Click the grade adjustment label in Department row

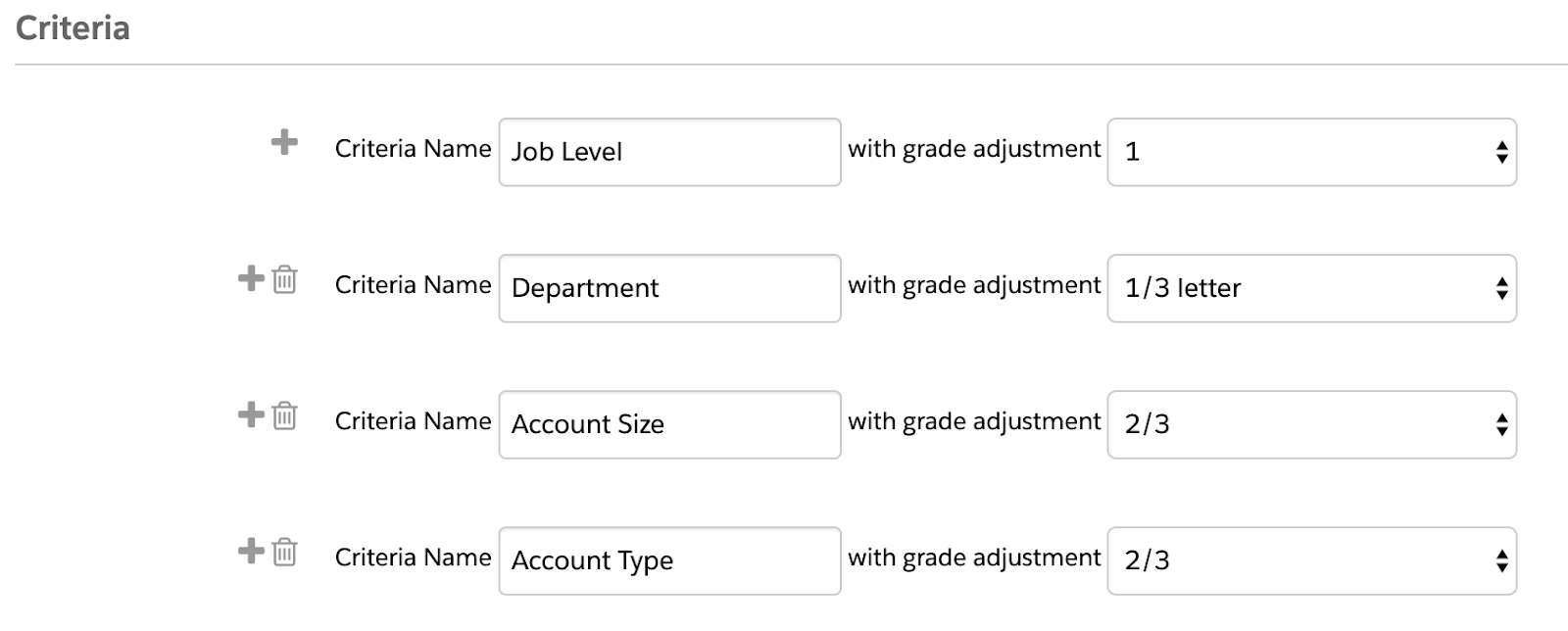tap(974, 285)
